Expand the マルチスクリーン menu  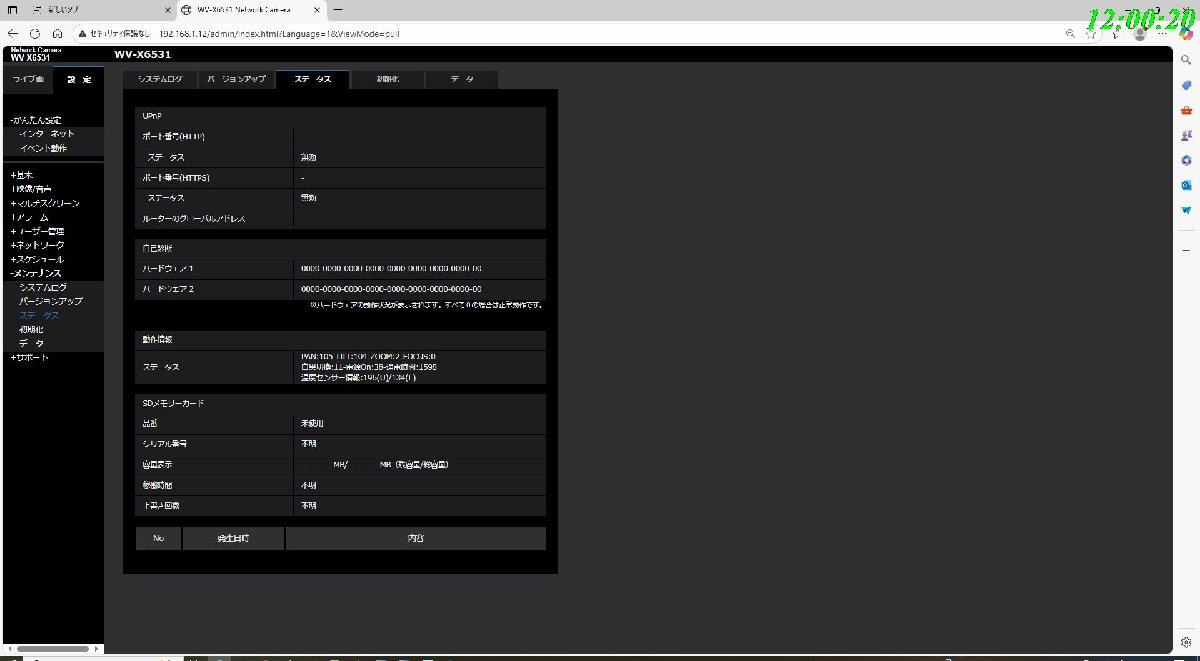coord(45,203)
